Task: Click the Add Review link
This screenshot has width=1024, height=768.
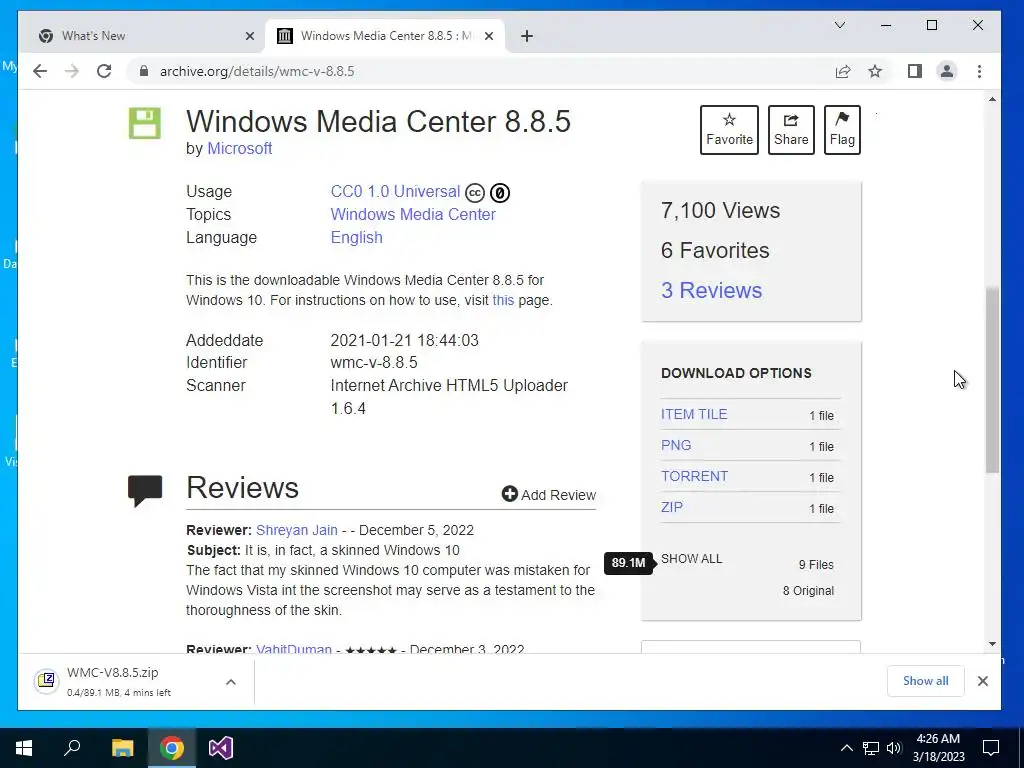Action: [x=549, y=494]
